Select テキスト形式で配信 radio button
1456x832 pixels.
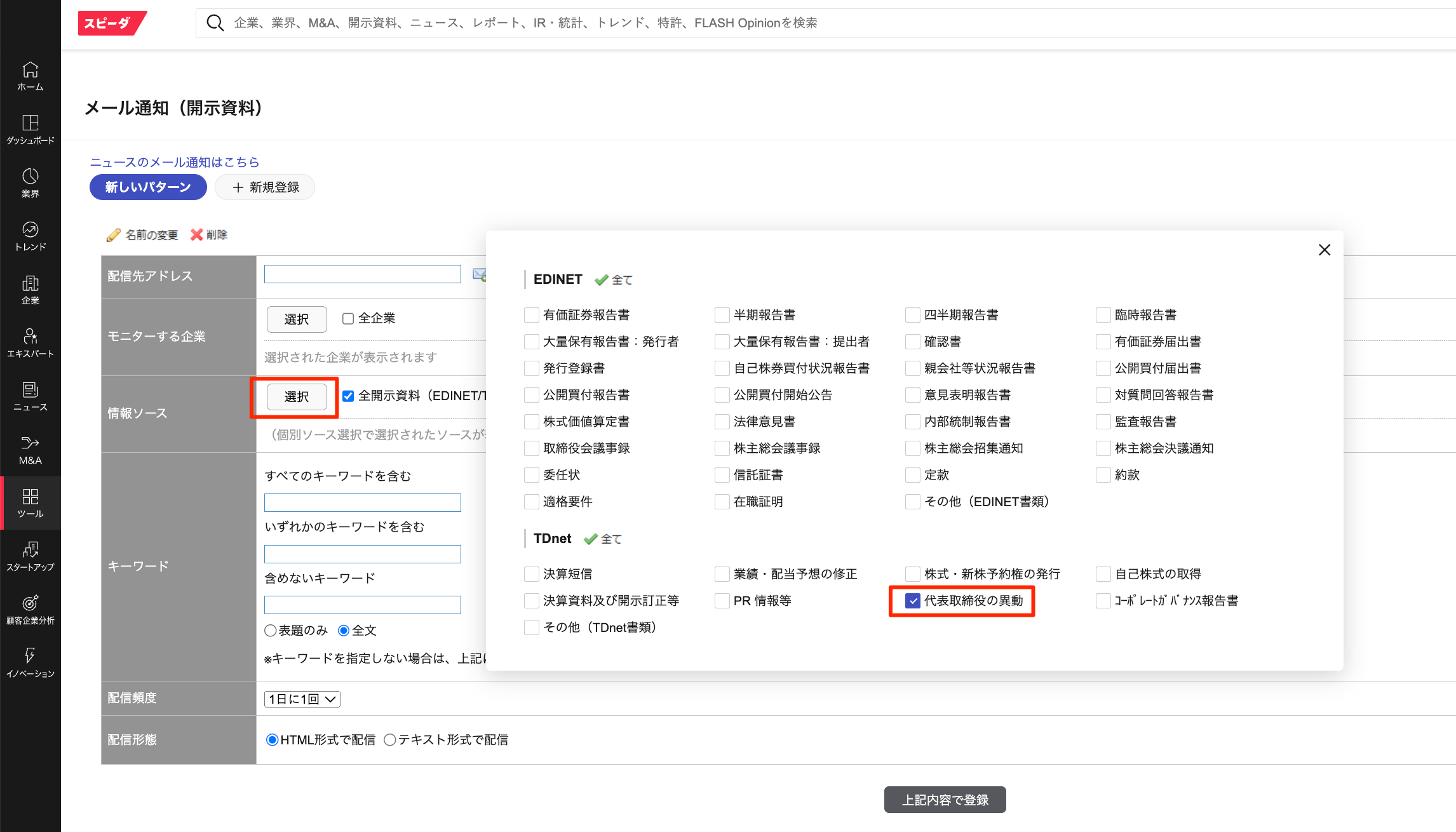pyautogui.click(x=390, y=740)
